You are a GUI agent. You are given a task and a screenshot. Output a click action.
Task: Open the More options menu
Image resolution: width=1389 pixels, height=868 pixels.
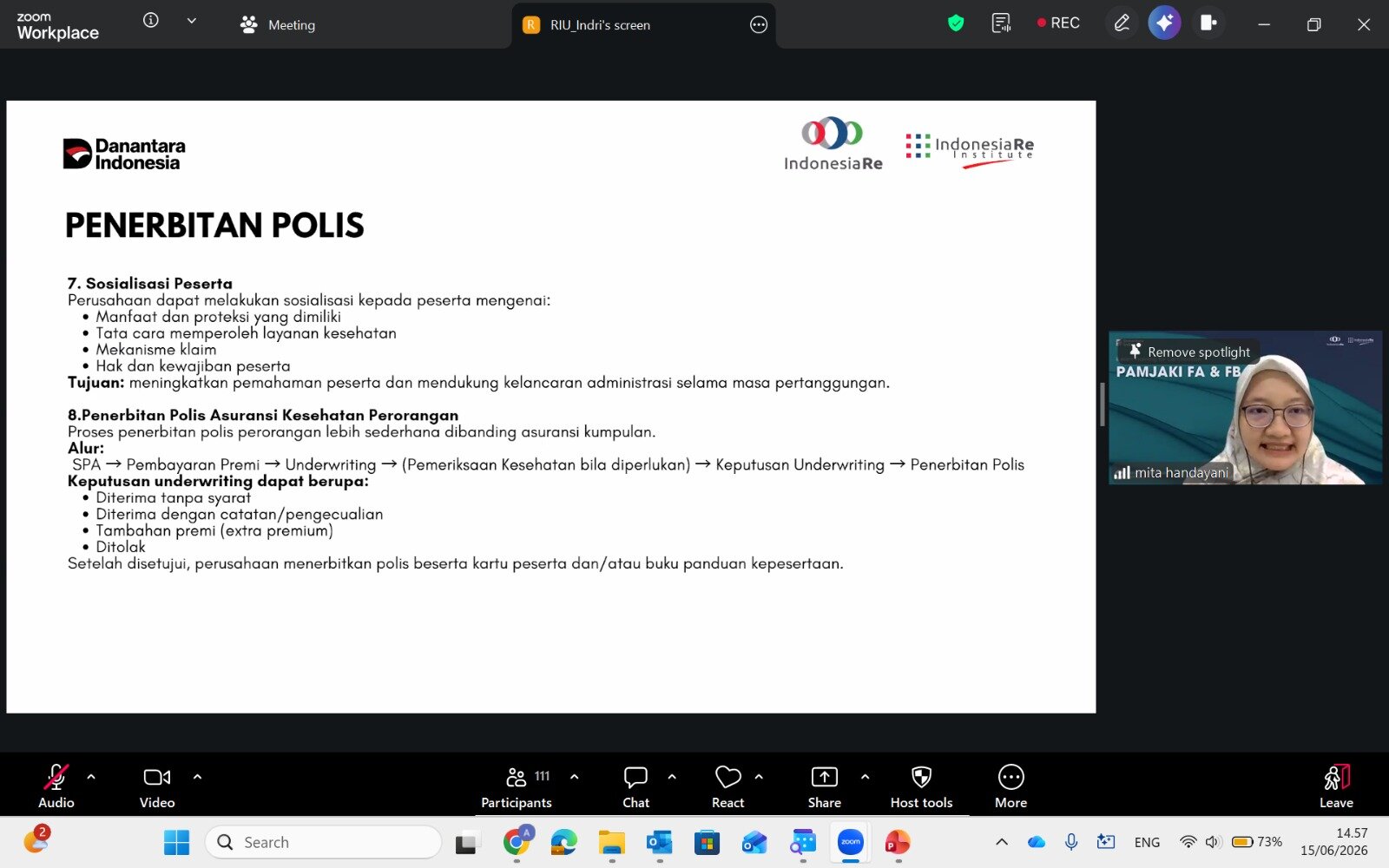click(x=1011, y=786)
